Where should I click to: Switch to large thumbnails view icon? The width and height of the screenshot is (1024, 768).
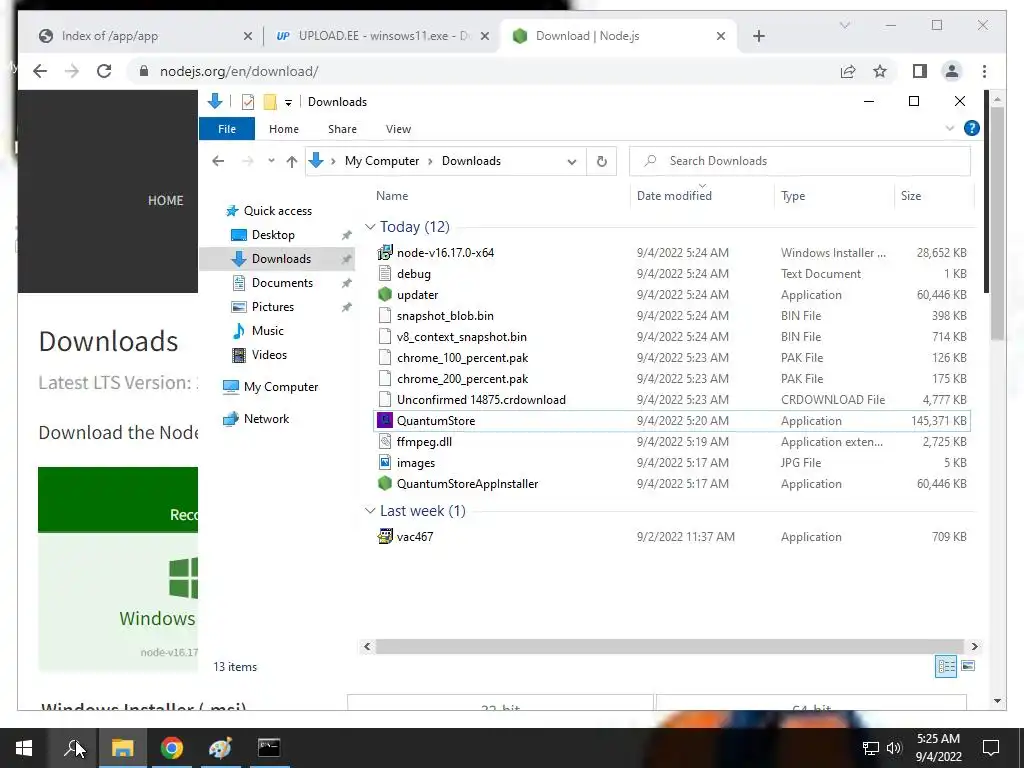(x=968, y=666)
